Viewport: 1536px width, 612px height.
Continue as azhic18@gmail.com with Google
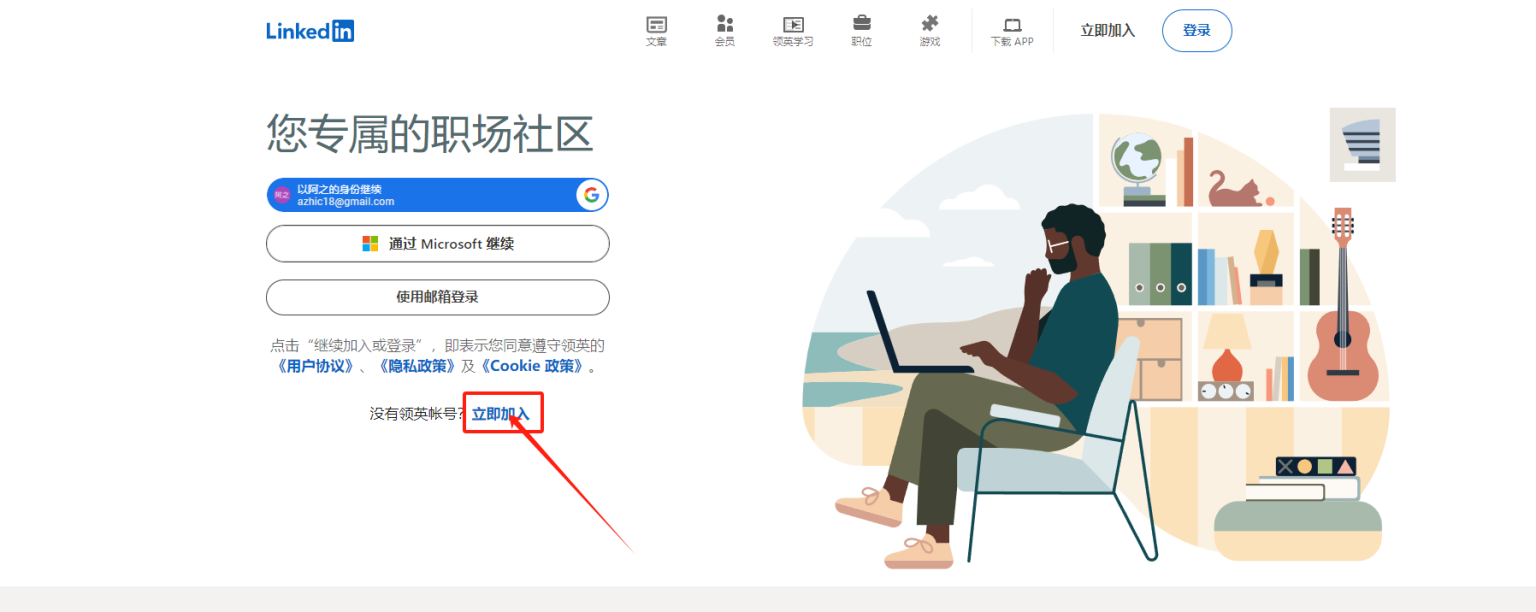pyautogui.click(x=437, y=195)
